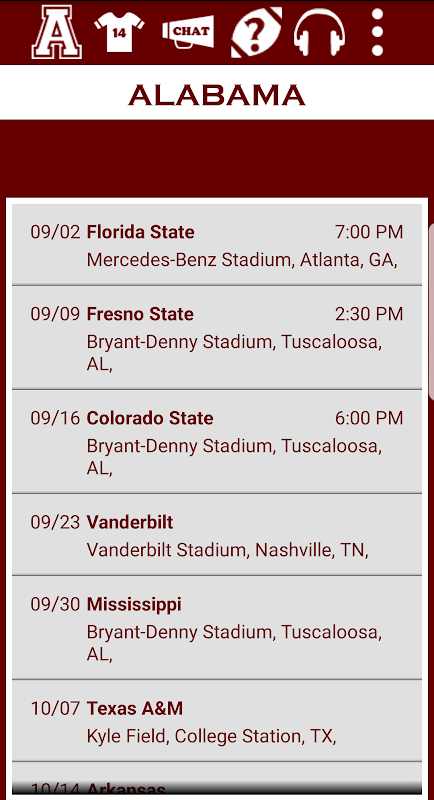The image size is (434, 800).
Task: Select the Fresno State game row
Action: (217, 338)
